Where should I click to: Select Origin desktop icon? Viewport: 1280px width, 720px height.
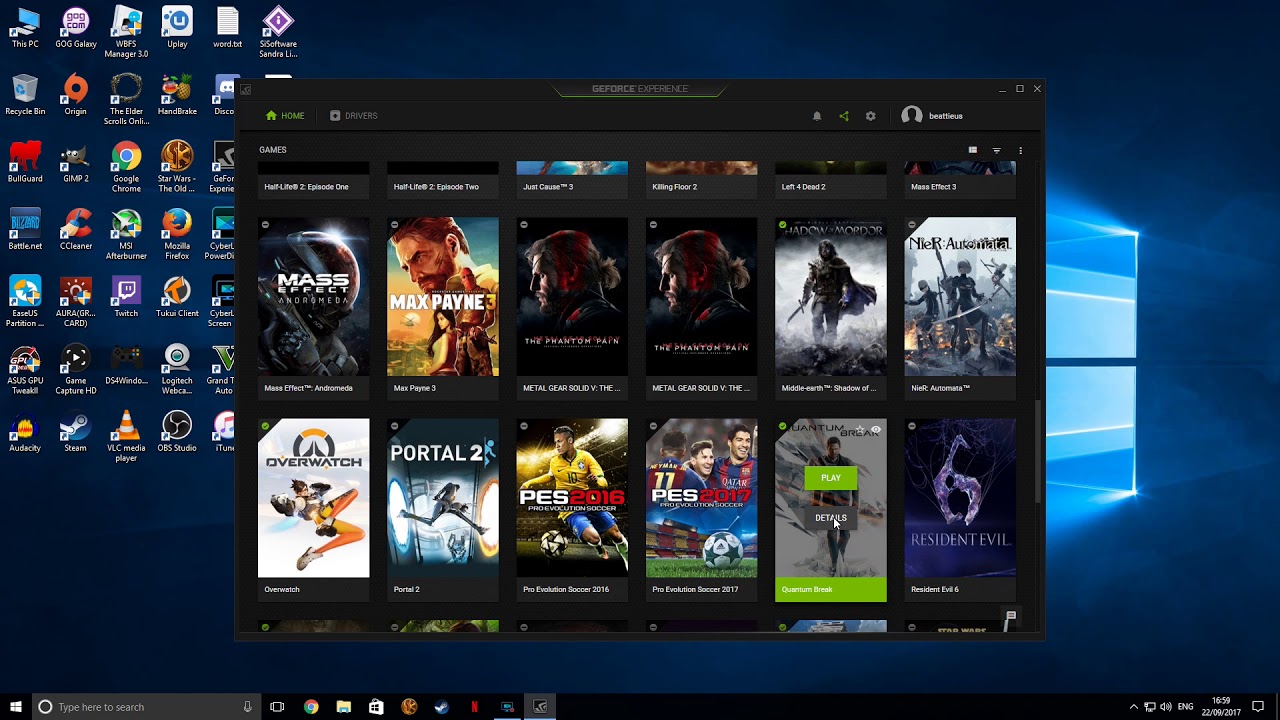pyautogui.click(x=75, y=96)
